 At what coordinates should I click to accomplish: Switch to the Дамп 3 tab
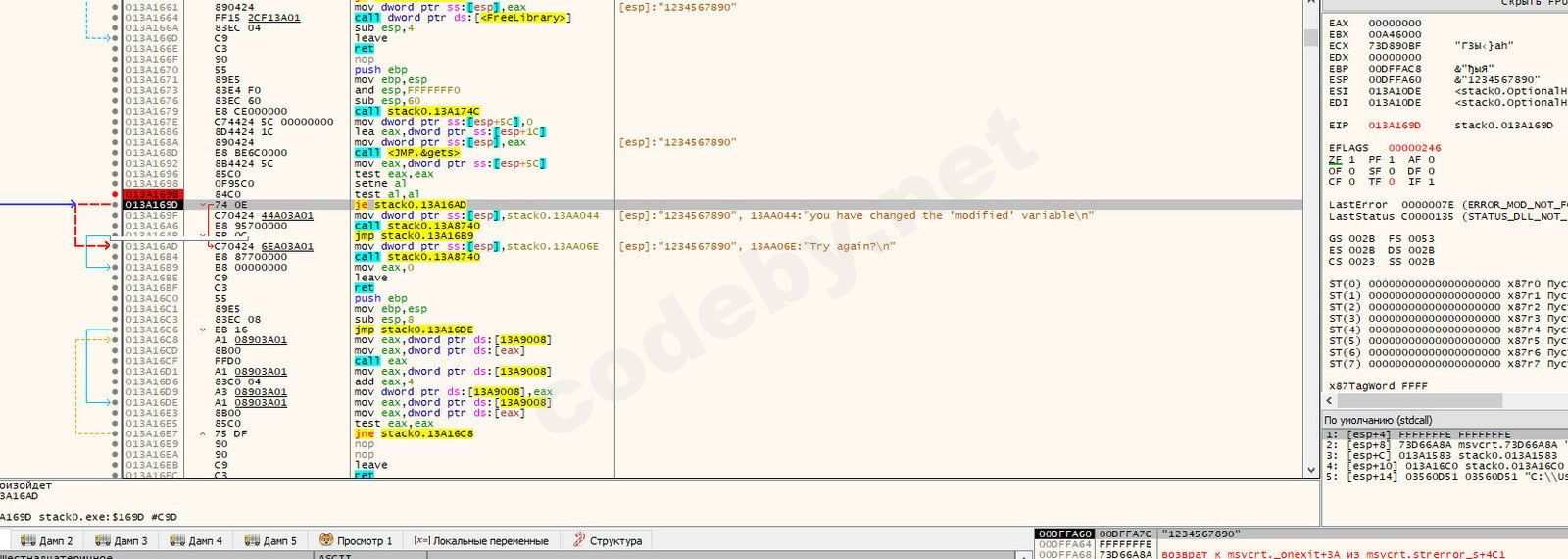click(x=122, y=540)
